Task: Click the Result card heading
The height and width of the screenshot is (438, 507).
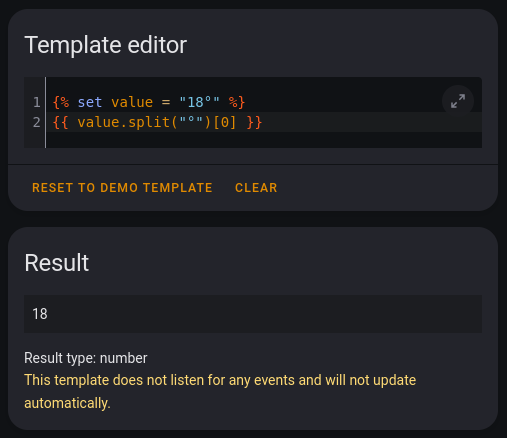Action: [x=57, y=262]
